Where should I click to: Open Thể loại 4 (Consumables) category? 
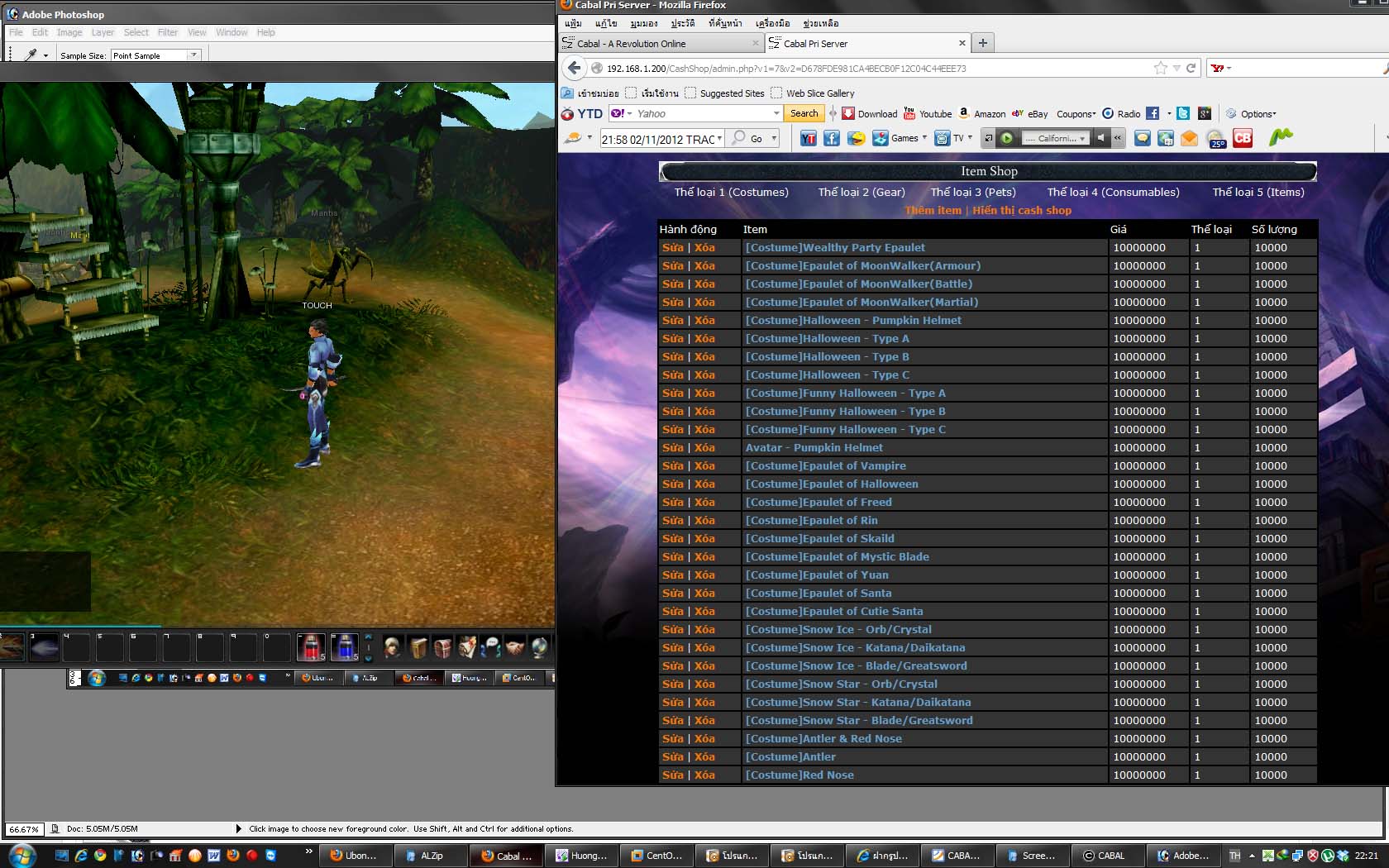pos(1113,192)
